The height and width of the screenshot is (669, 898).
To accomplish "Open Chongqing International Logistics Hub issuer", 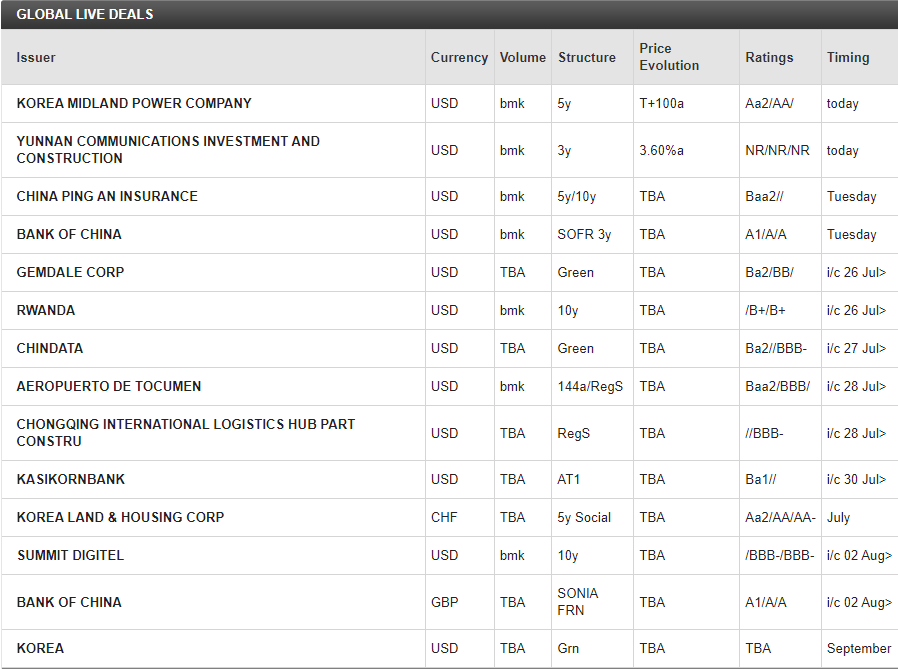I will point(186,432).
